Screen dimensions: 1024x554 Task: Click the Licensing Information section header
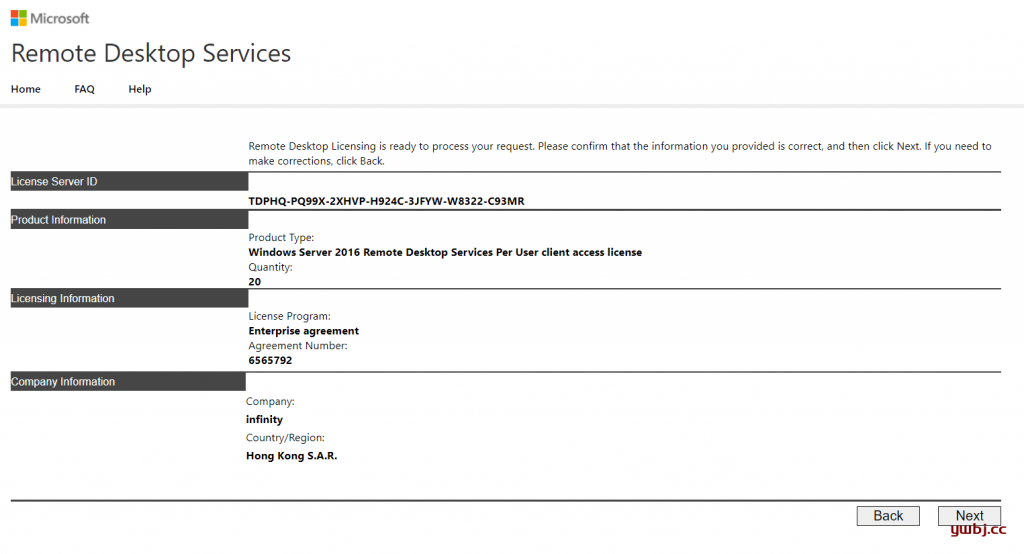point(129,298)
